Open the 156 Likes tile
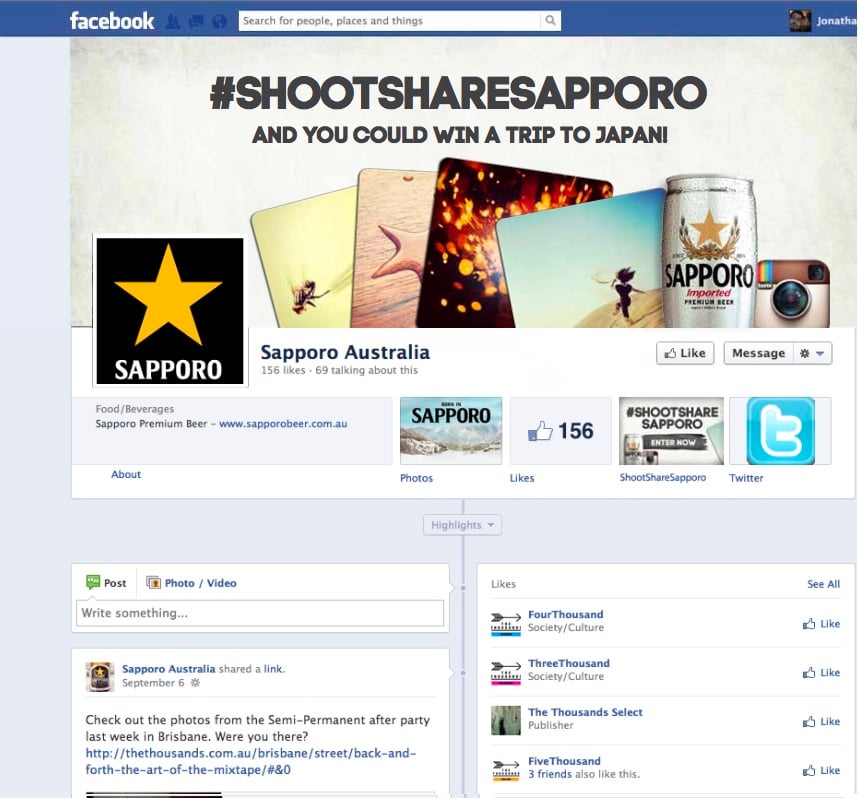Screen dimensions: 858x799 pyautogui.click(x=560, y=431)
